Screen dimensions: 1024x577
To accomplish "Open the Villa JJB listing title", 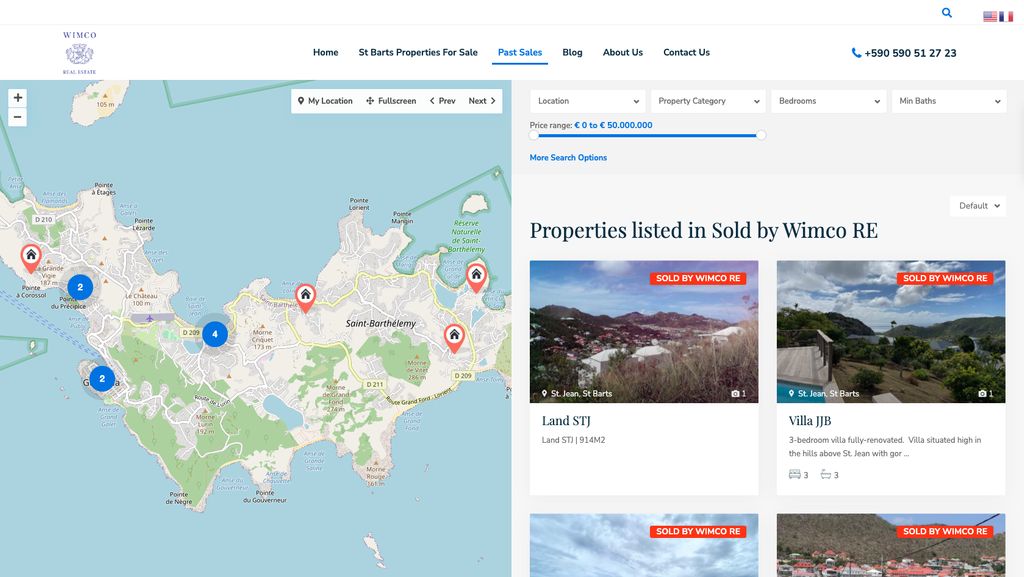I will (810, 421).
